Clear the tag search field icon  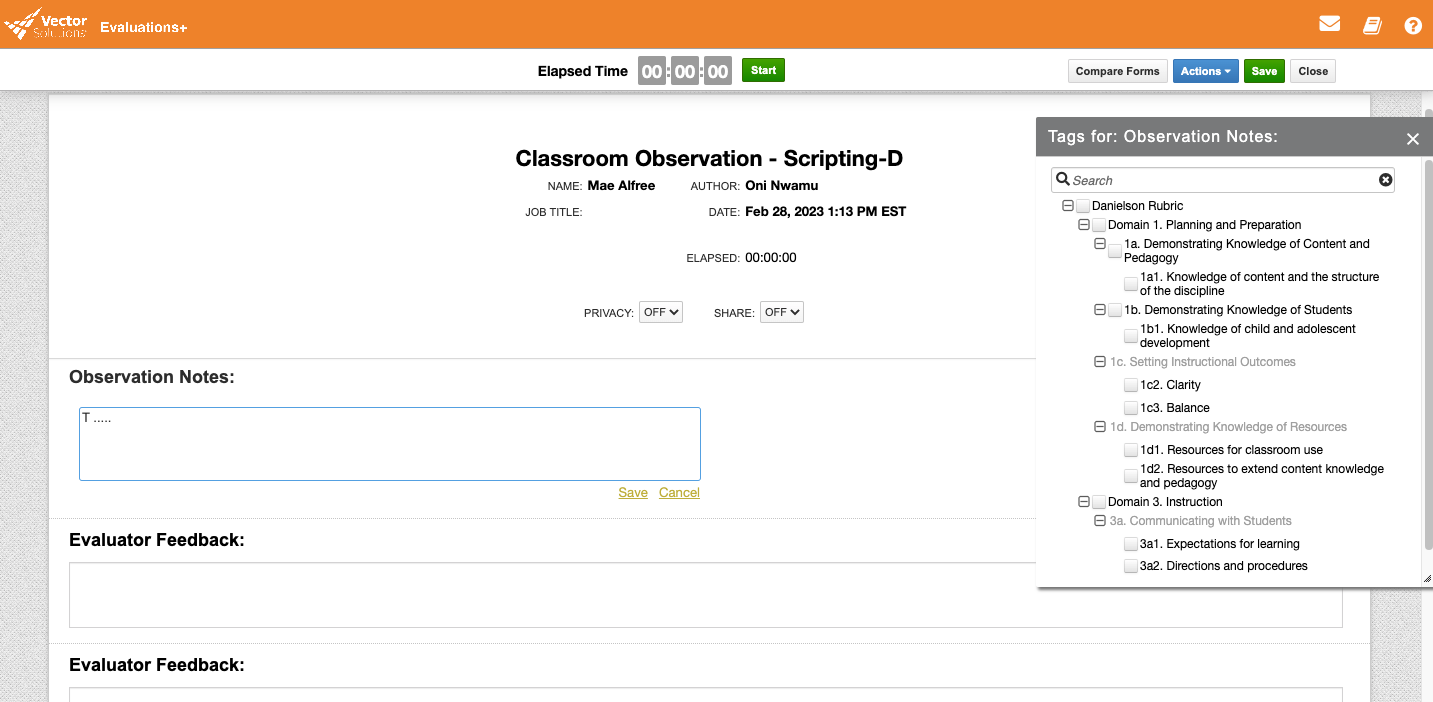click(1385, 180)
